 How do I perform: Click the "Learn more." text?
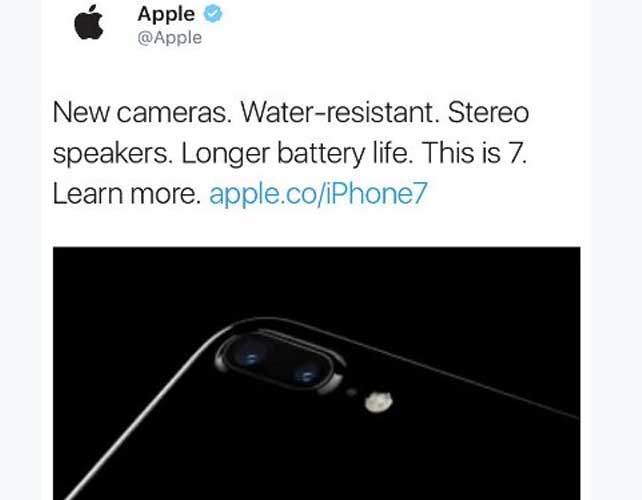click(127, 193)
